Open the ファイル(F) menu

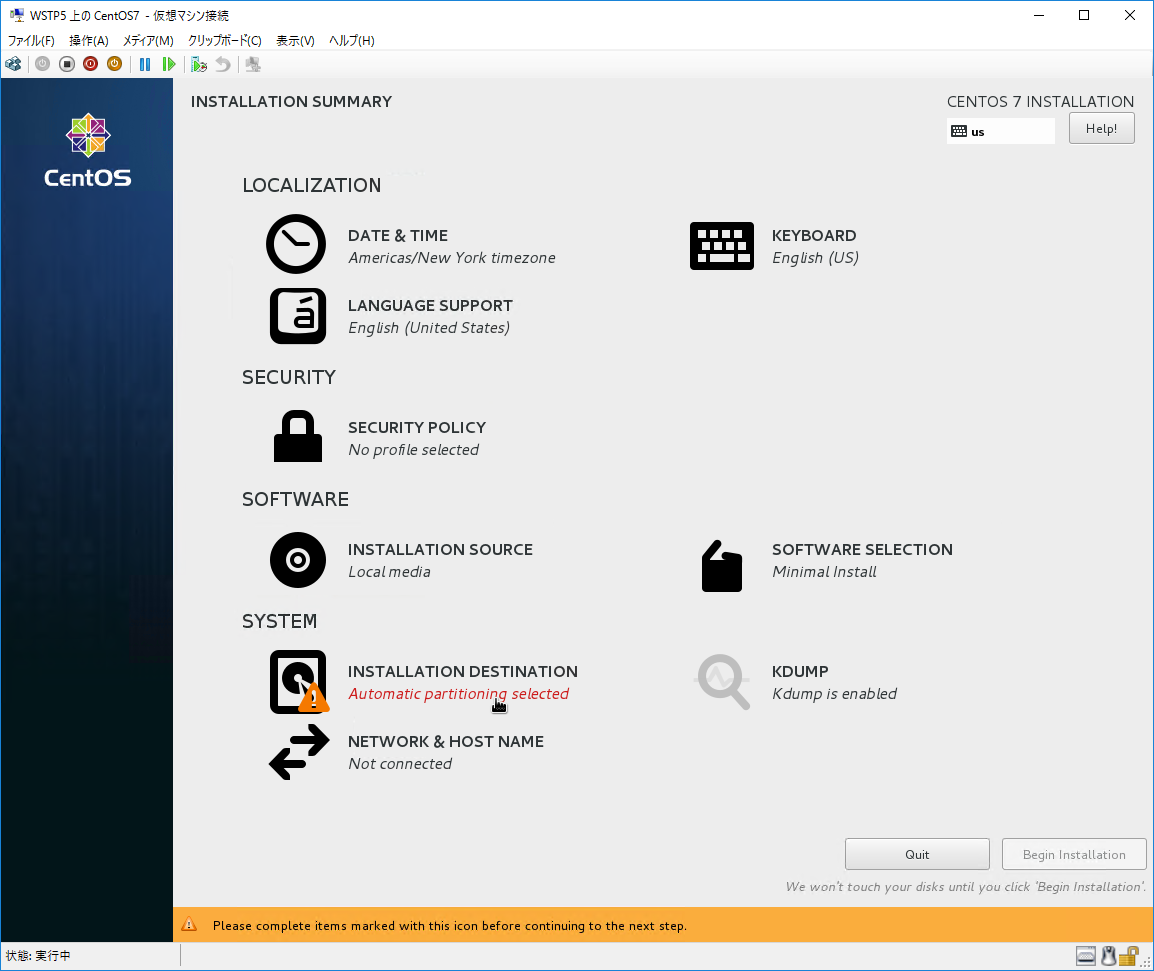pos(31,40)
